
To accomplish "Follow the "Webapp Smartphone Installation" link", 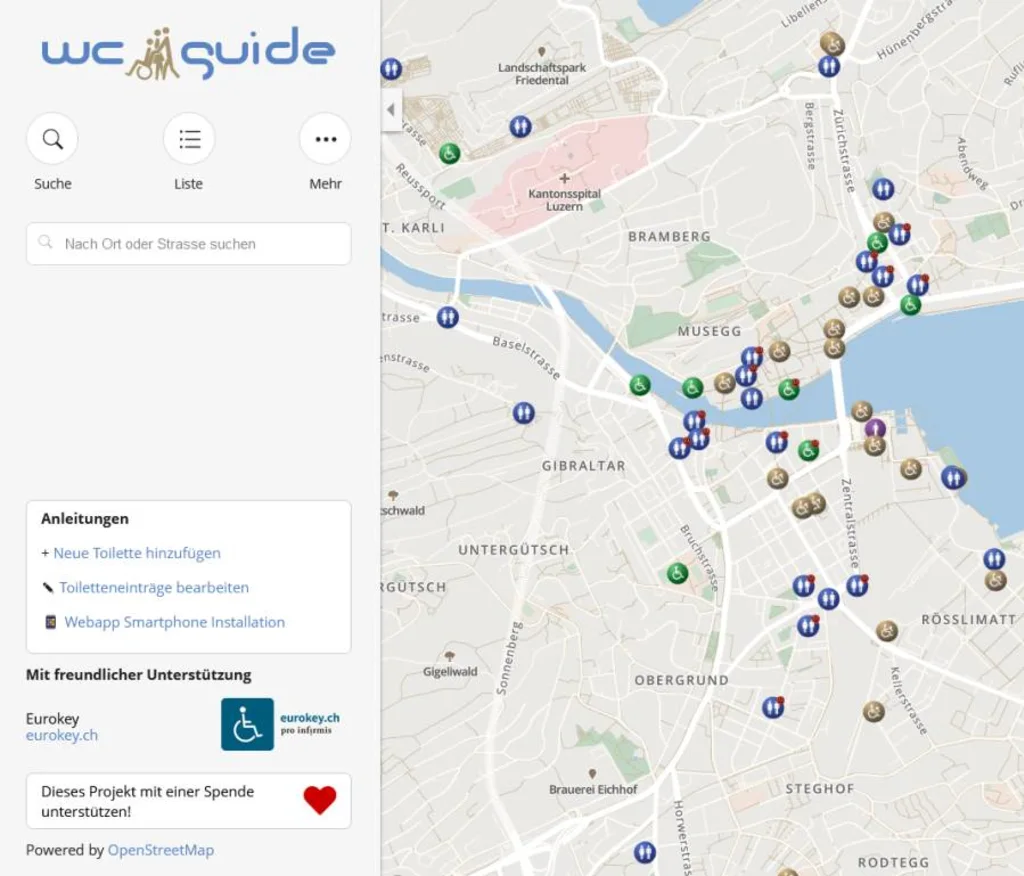I will point(172,622).
